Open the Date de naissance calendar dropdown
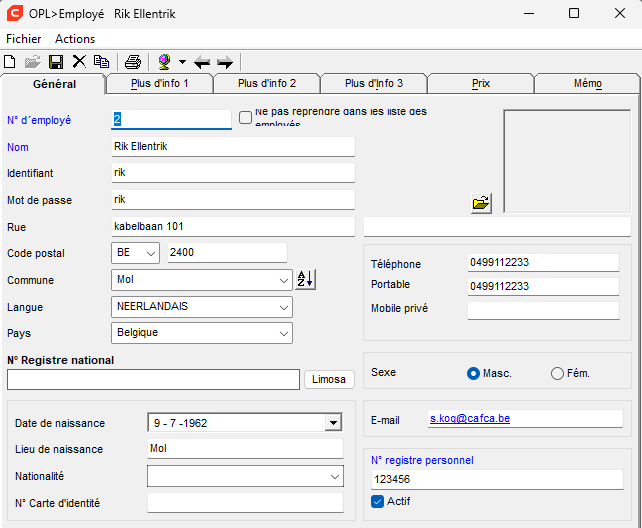 click(334, 423)
